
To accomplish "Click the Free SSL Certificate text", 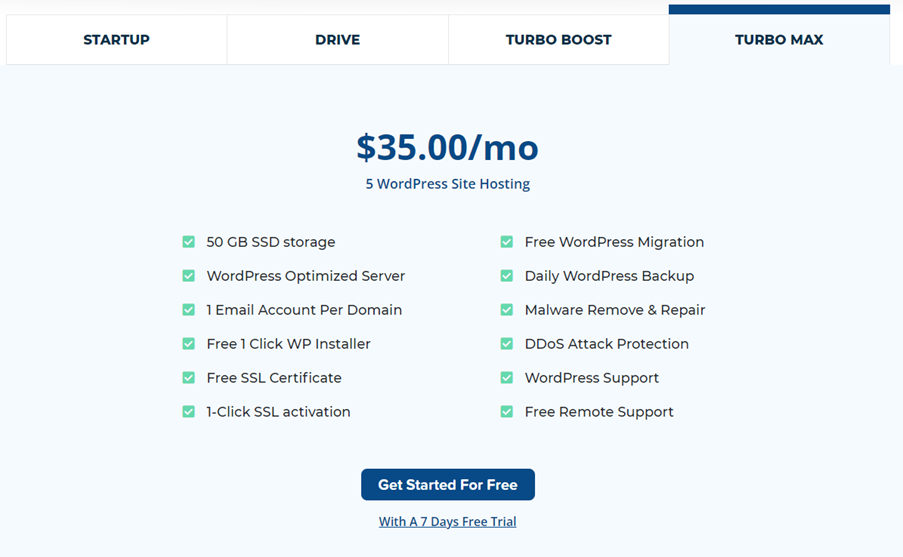I will (274, 378).
